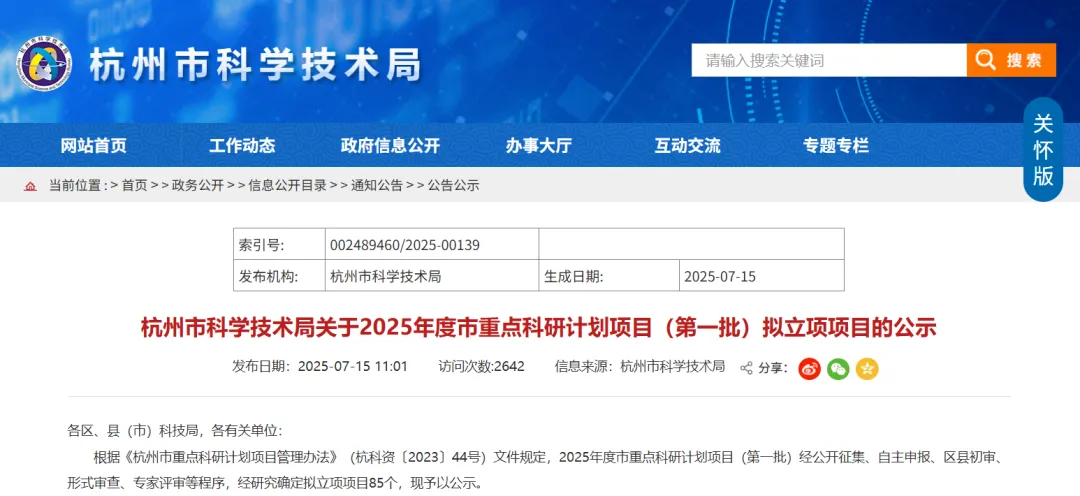The width and height of the screenshot is (1080, 496).
Task: Click the home icon beside 当前位置
Action: (30, 186)
